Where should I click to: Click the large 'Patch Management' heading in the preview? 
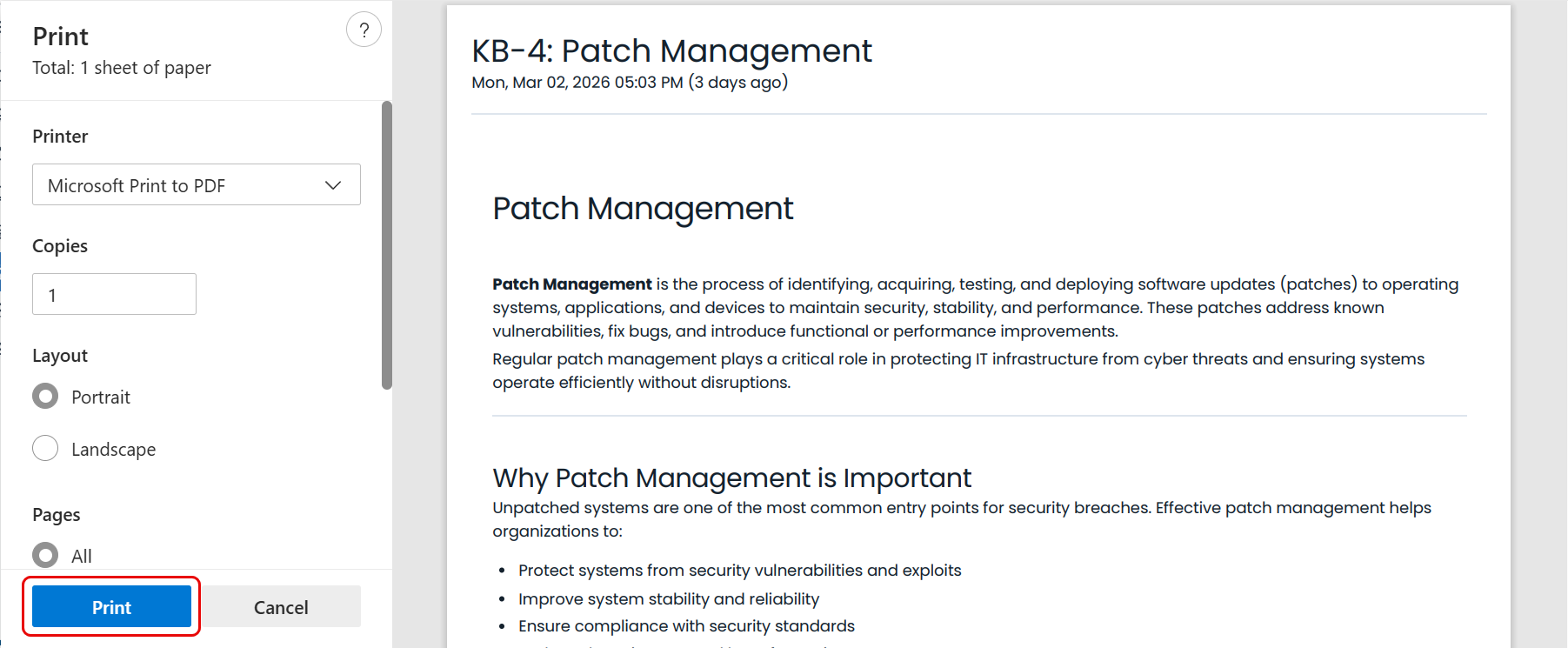pyautogui.click(x=643, y=209)
